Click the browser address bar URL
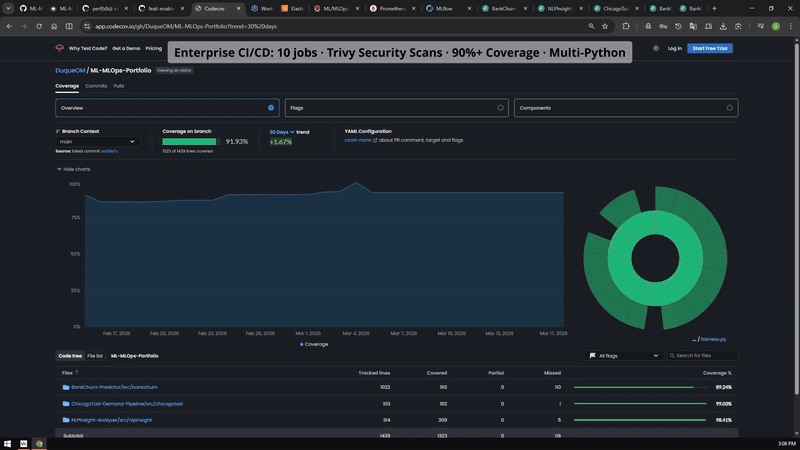The height and width of the screenshot is (450, 800). click(x=186, y=27)
